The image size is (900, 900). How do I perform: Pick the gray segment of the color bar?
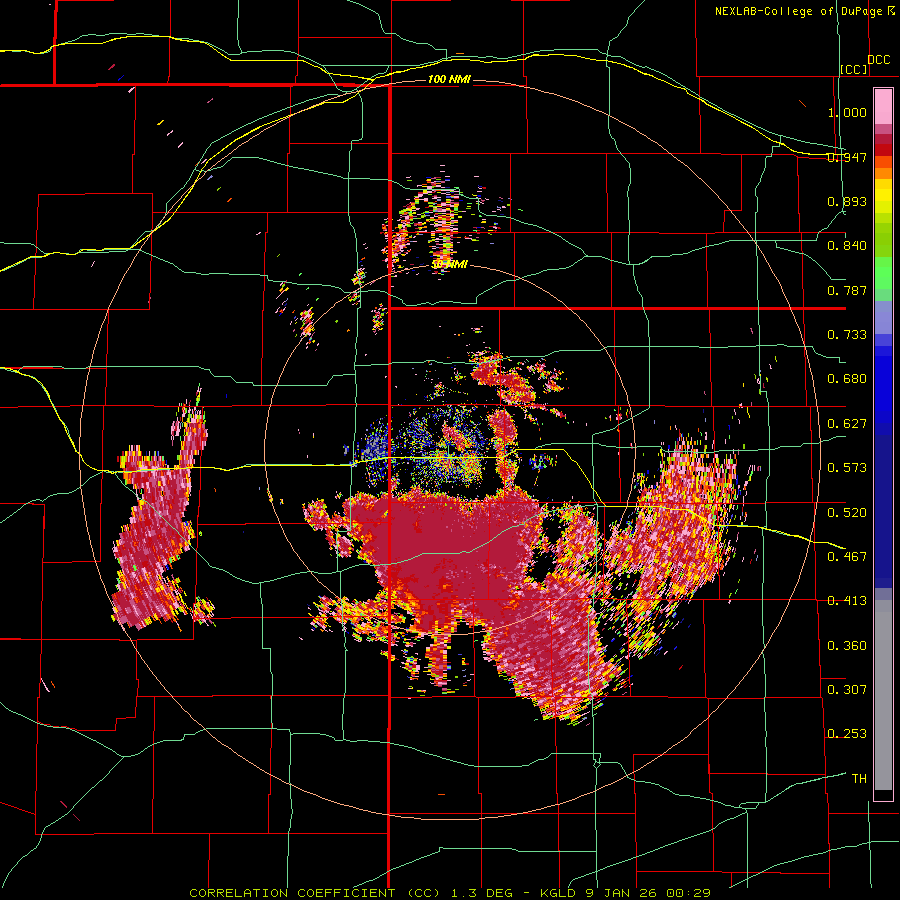tap(883, 695)
